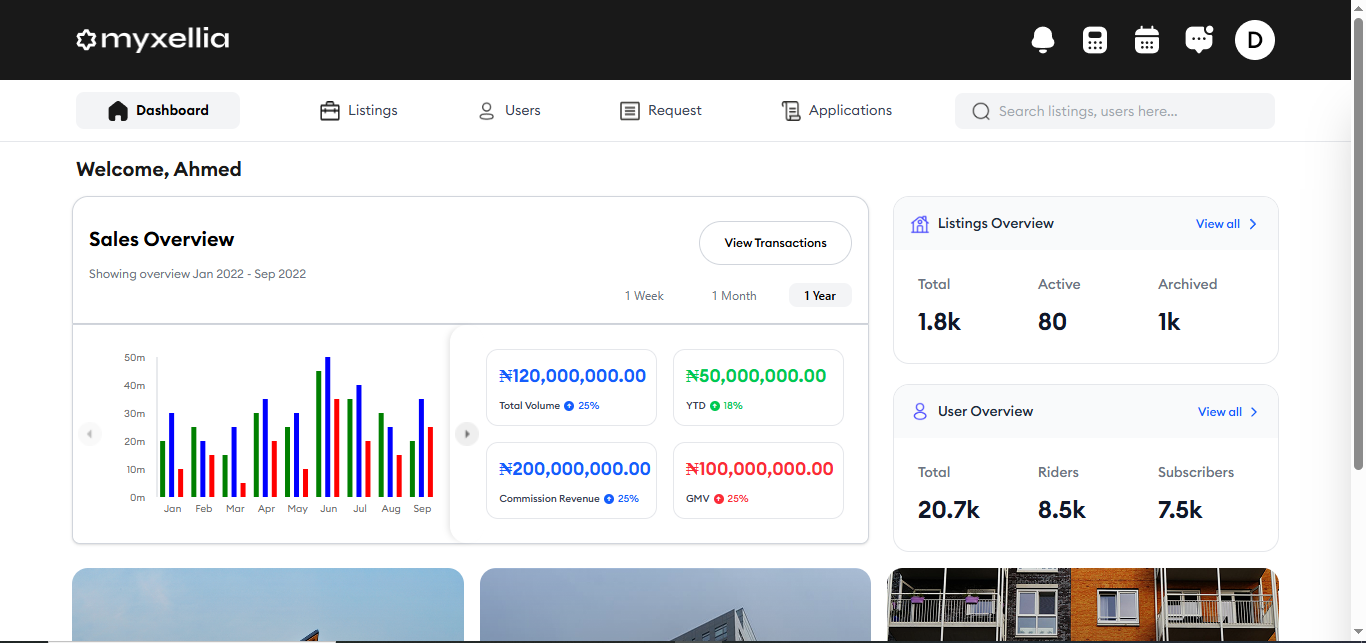This screenshot has height=643, width=1366.
Task: Click the Active 80 value
Action: click(1052, 322)
